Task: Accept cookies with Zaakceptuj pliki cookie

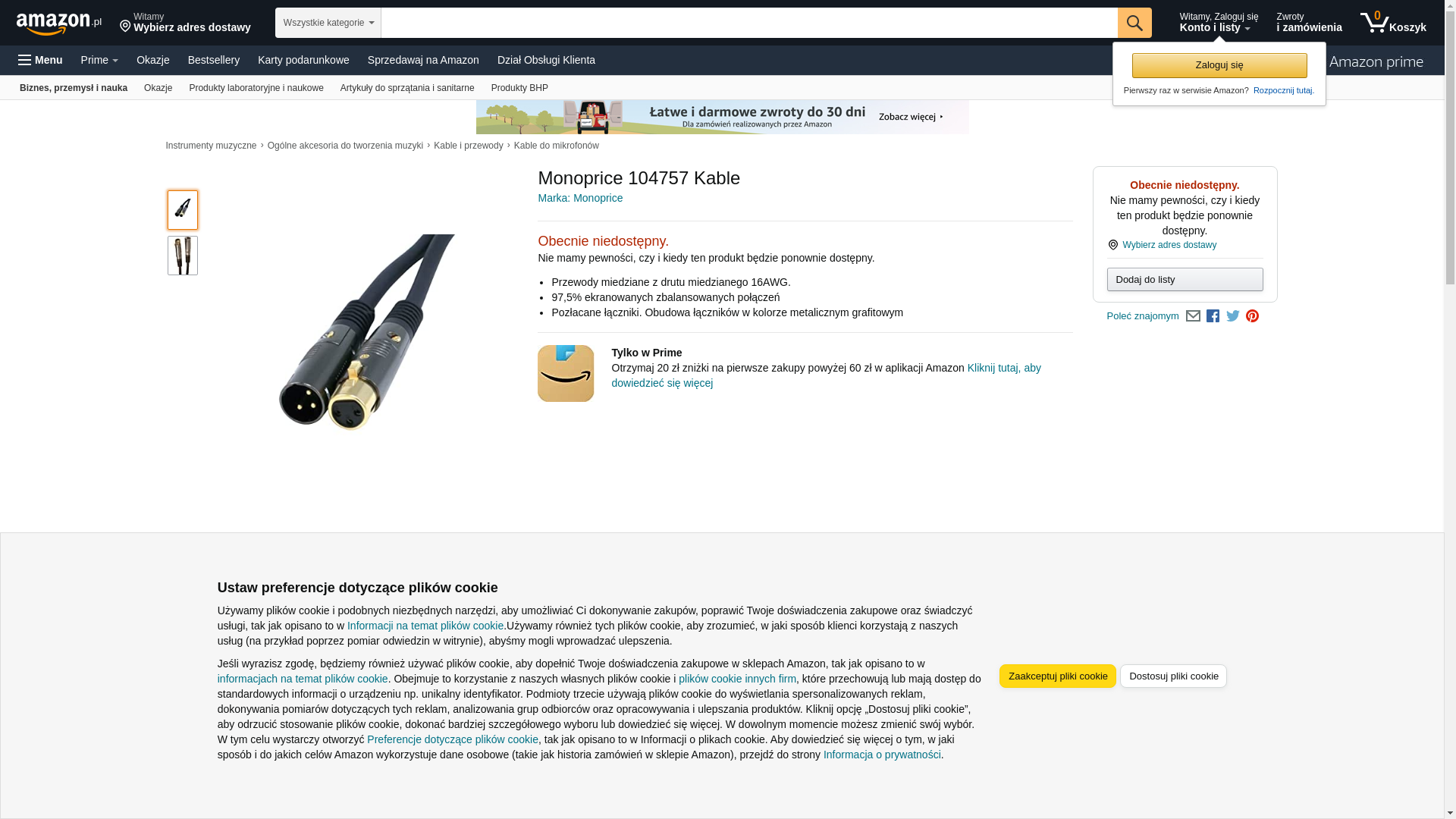Action: 1057,676
